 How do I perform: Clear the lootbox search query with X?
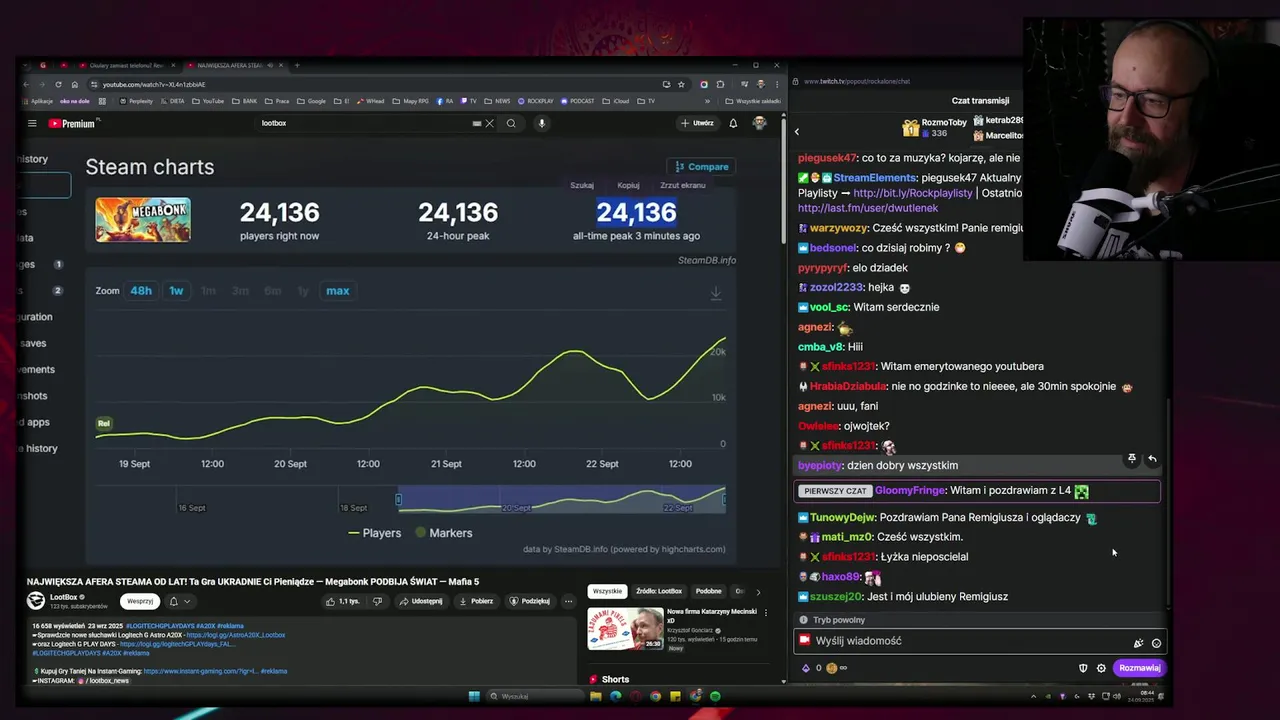[489, 123]
